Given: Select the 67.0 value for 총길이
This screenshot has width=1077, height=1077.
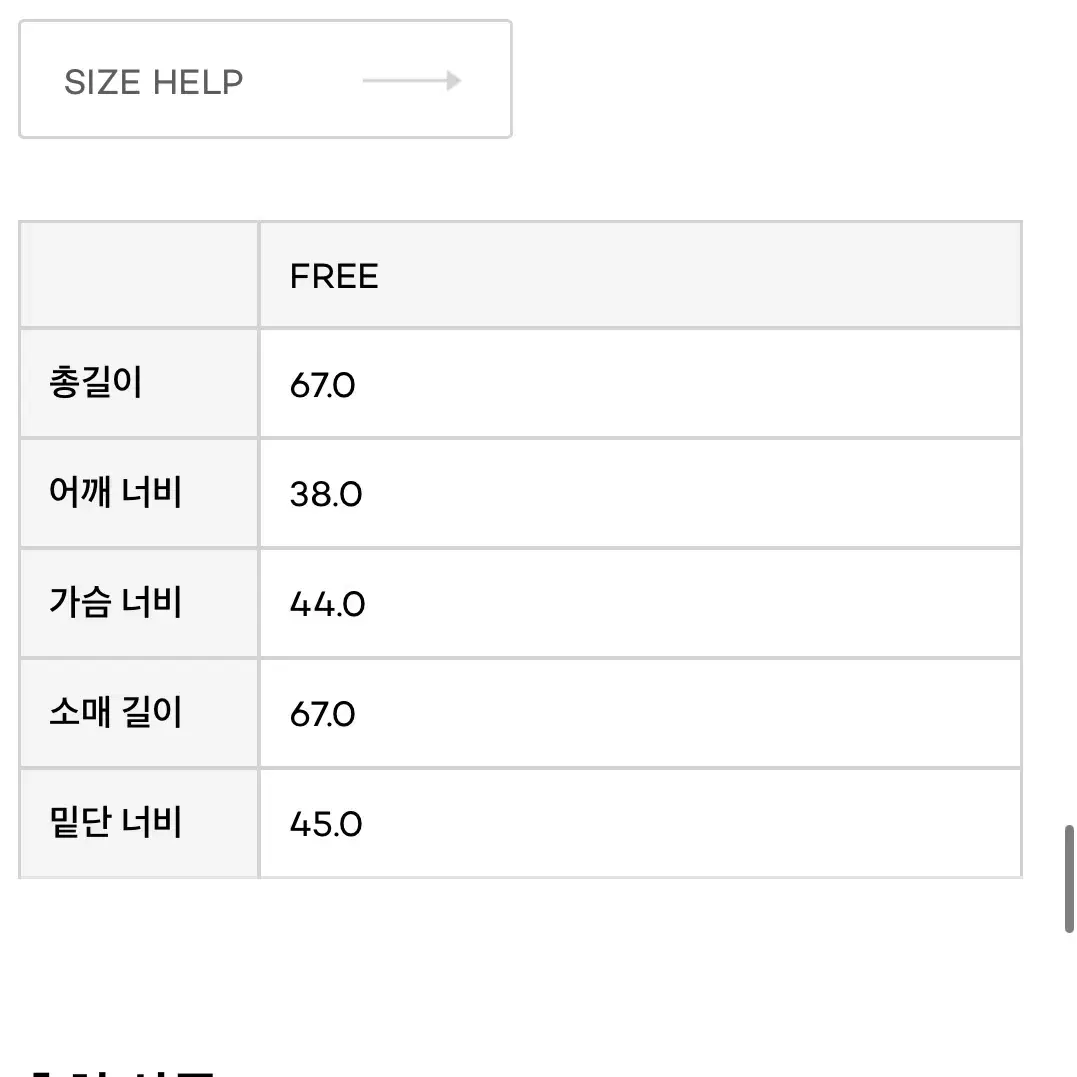Looking at the screenshot, I should [322, 385].
